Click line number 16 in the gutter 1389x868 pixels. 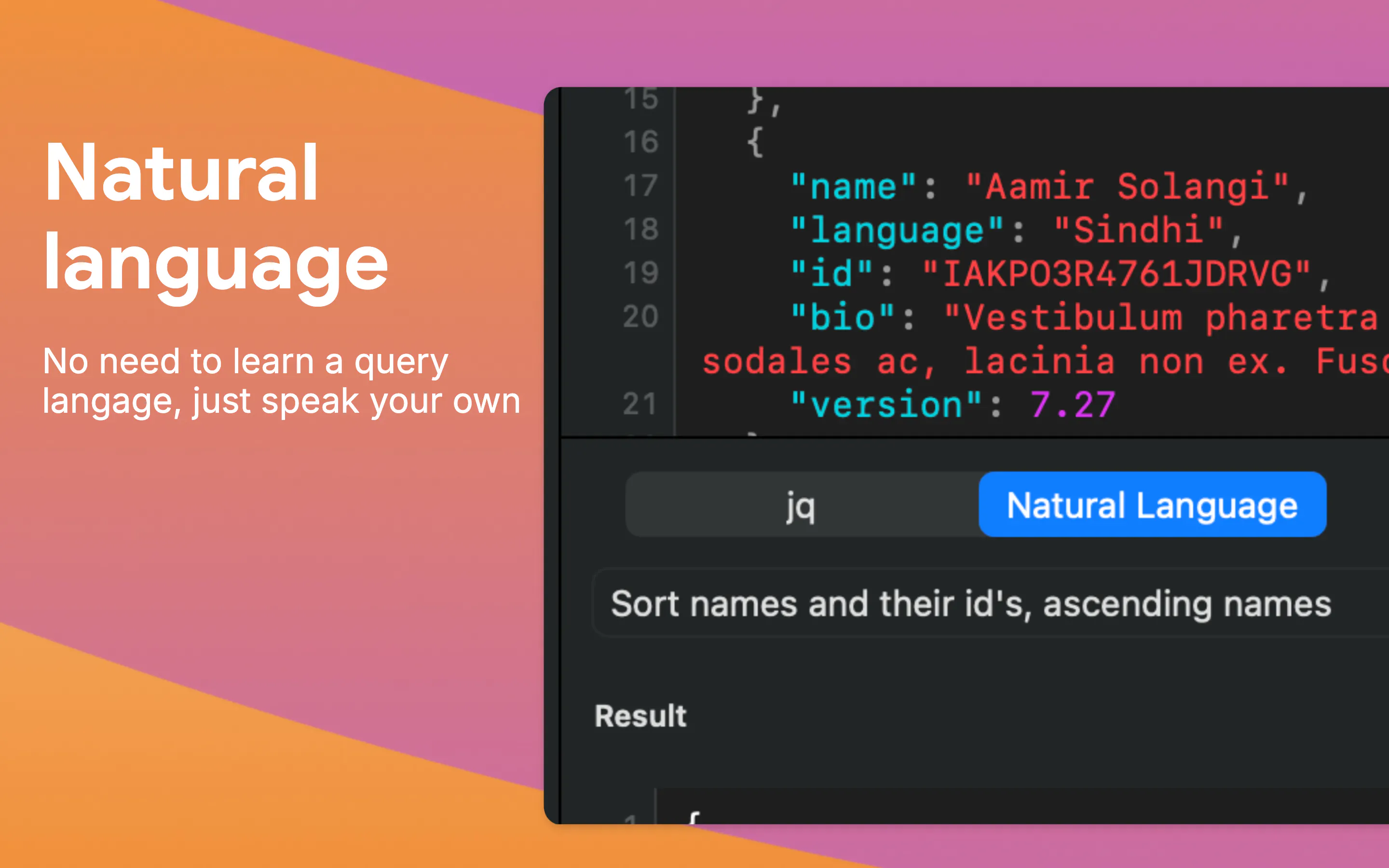pyautogui.click(x=640, y=142)
